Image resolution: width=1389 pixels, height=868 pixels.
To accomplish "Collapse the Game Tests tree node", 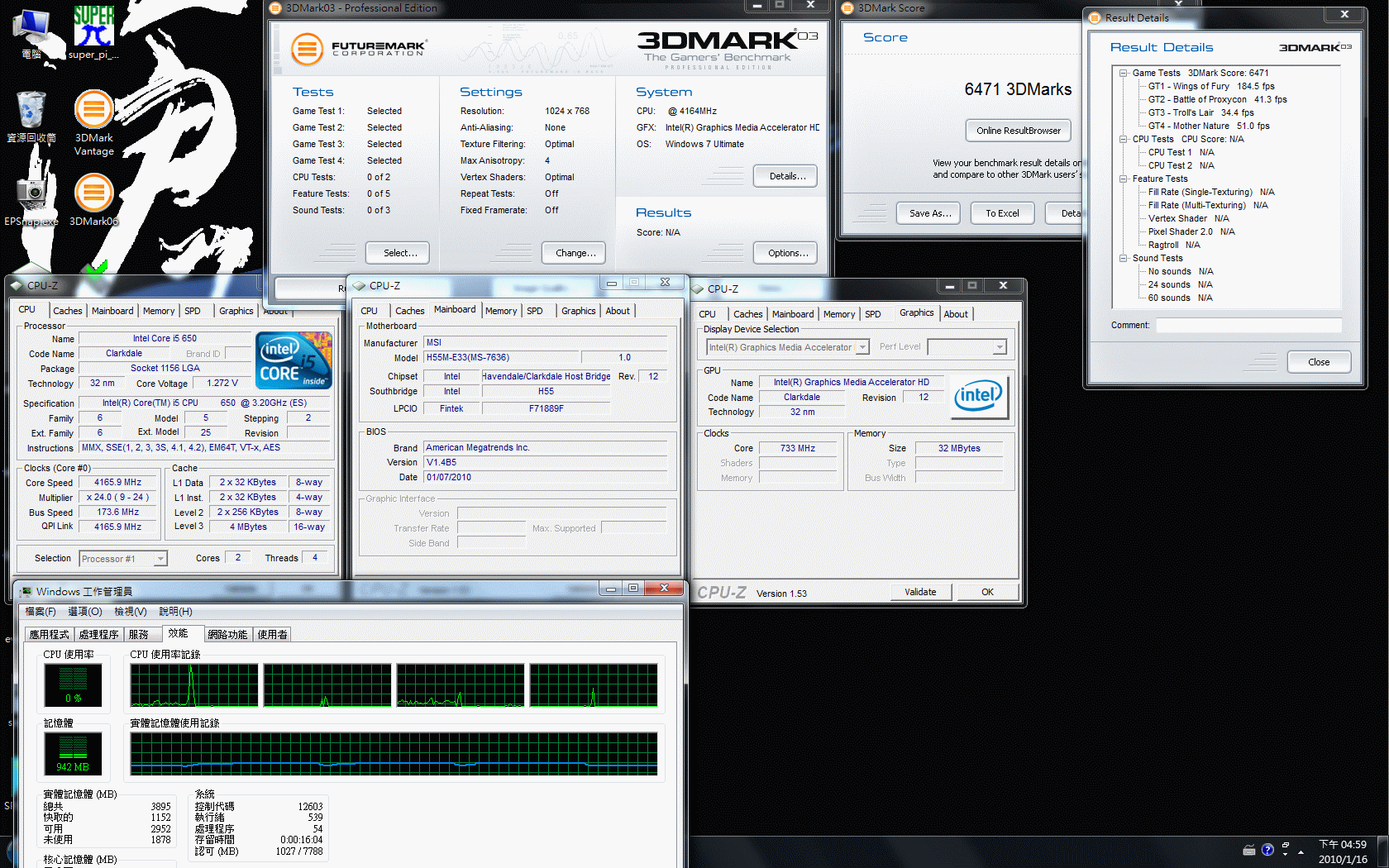I will [1124, 73].
